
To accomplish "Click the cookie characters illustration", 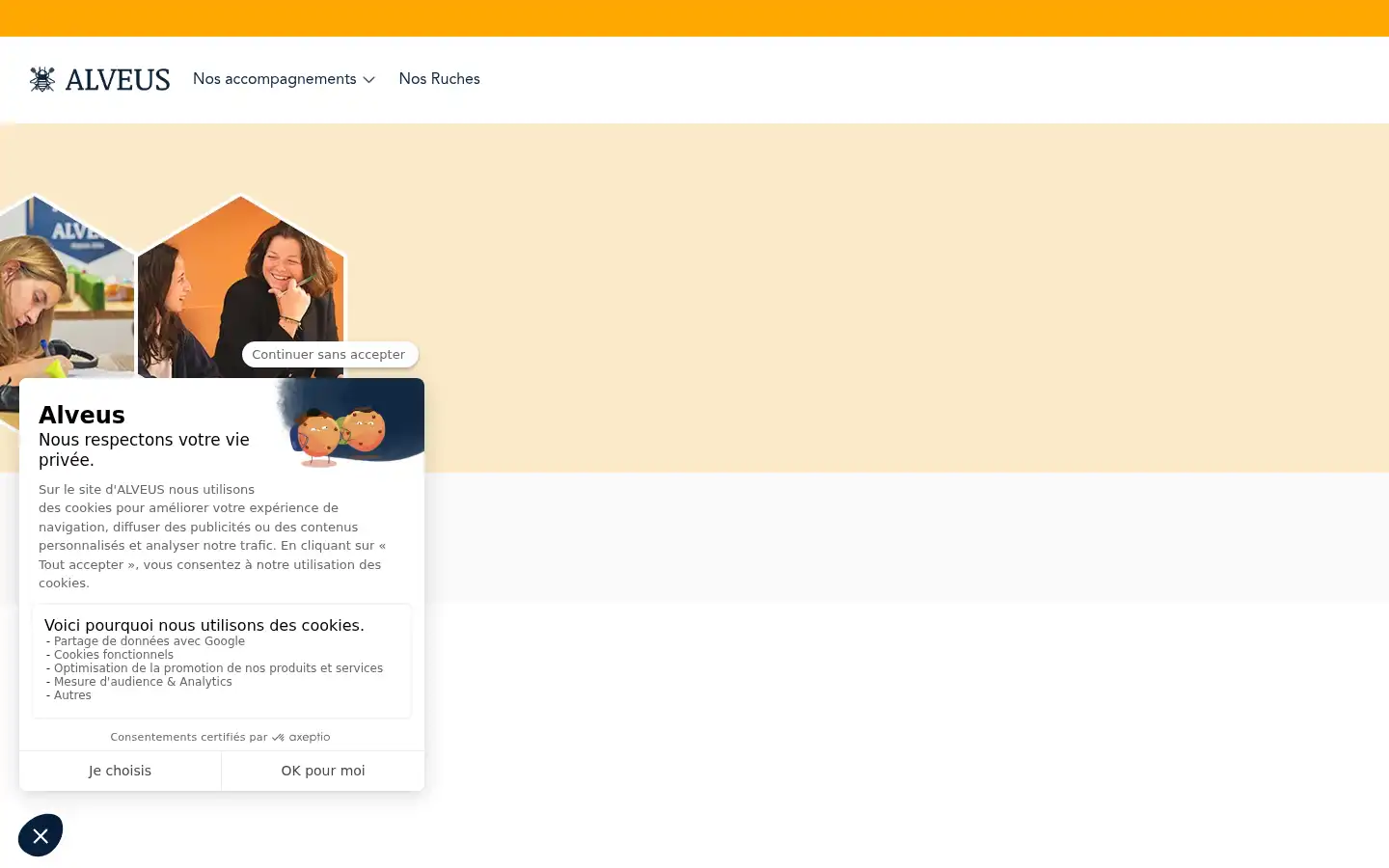I will pyautogui.click(x=340, y=436).
